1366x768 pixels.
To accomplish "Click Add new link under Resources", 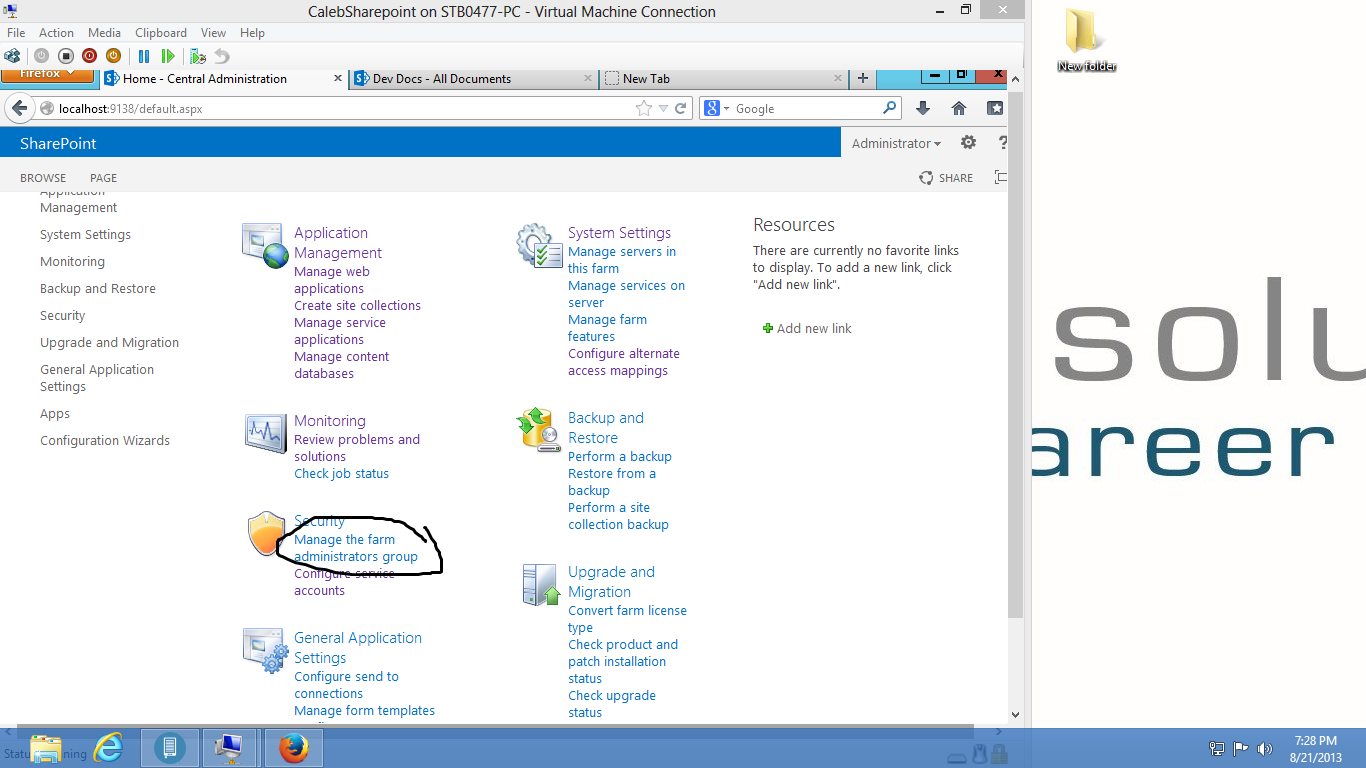I will [807, 328].
